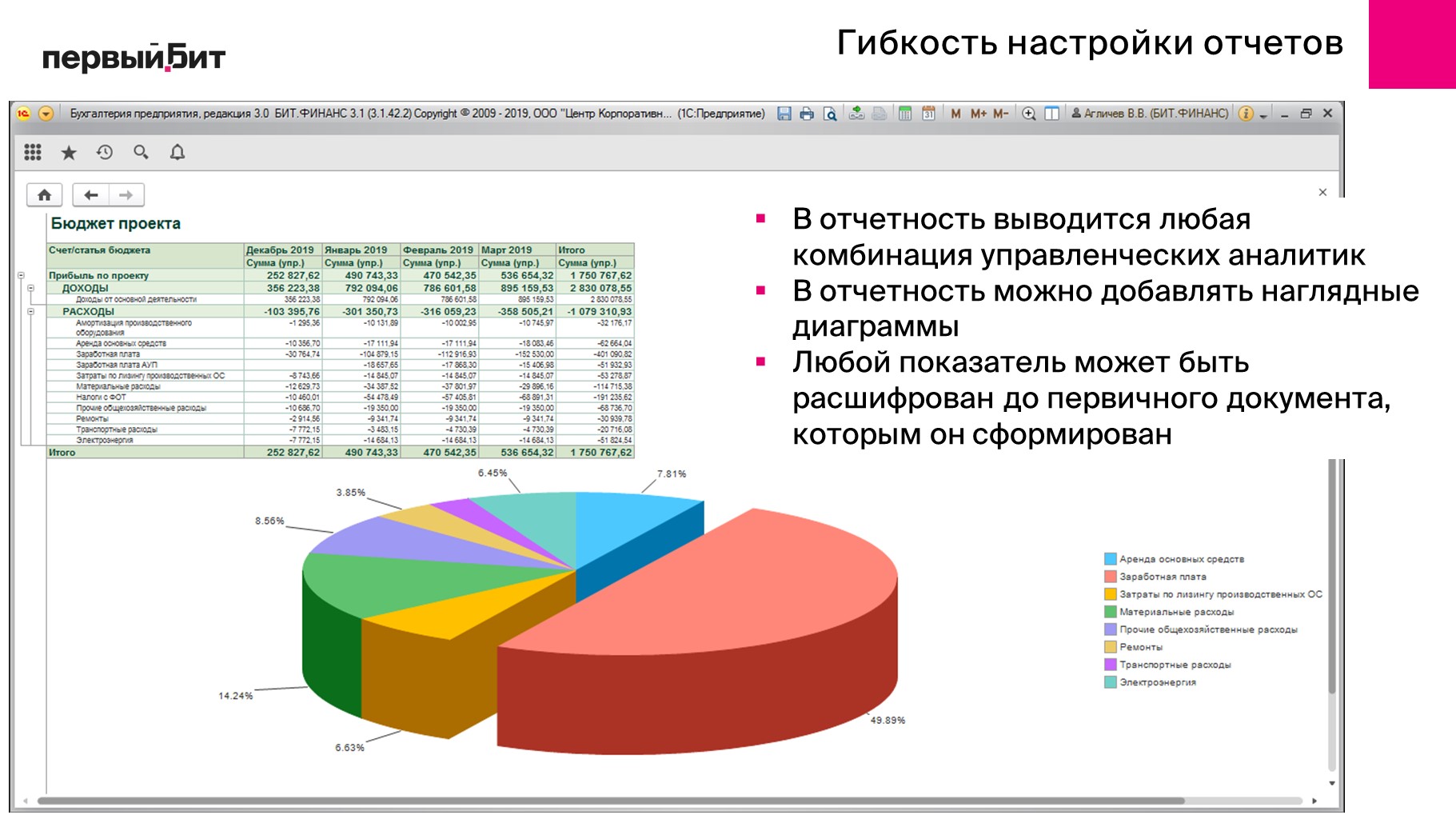Open the About info icon
This screenshot has height=819, width=1456.
point(1246,114)
